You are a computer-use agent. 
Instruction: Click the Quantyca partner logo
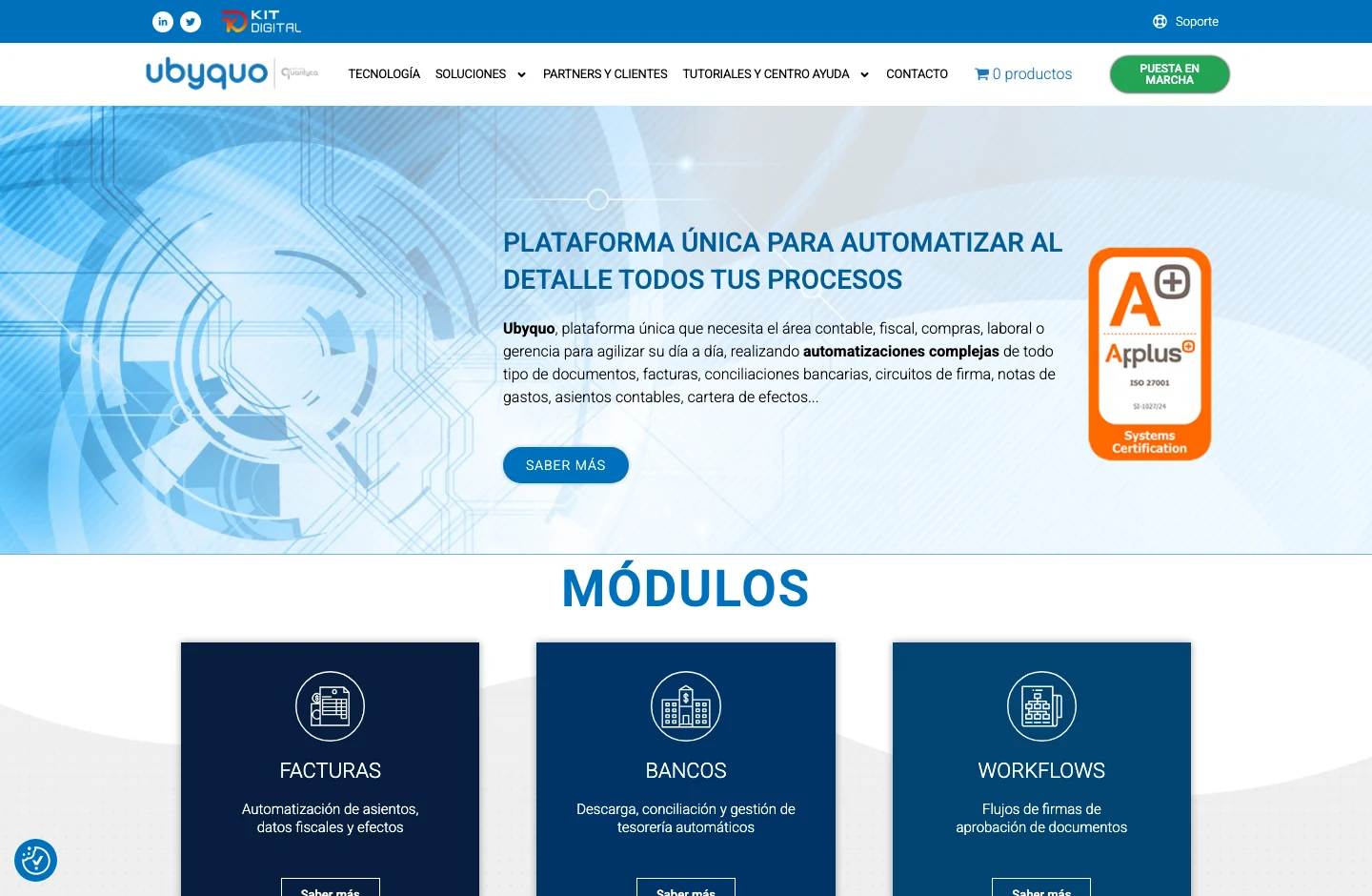[299, 72]
